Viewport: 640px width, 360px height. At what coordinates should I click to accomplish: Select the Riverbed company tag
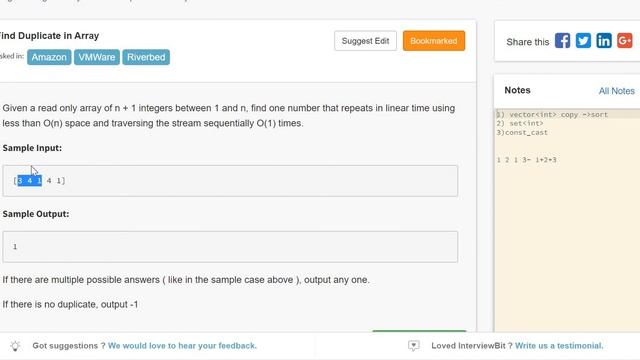(146, 57)
